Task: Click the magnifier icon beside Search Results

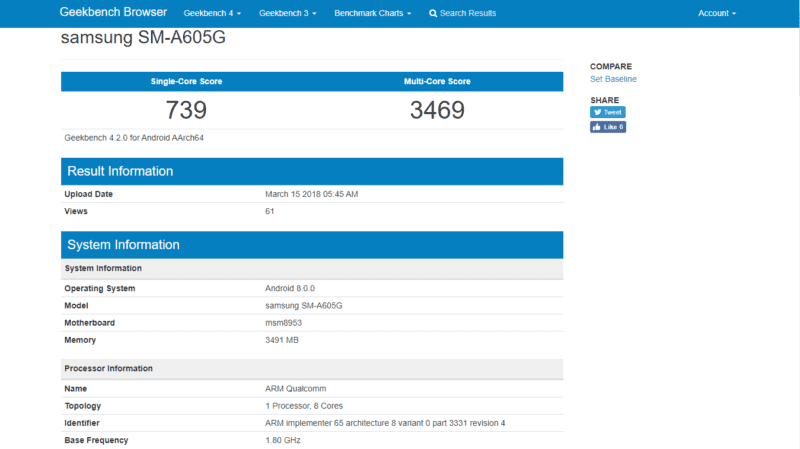Action: coord(433,14)
